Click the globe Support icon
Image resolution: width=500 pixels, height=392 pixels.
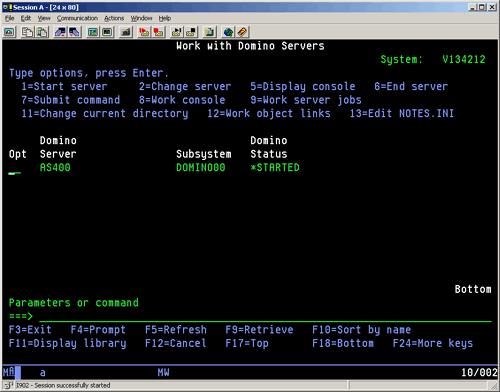point(228,32)
